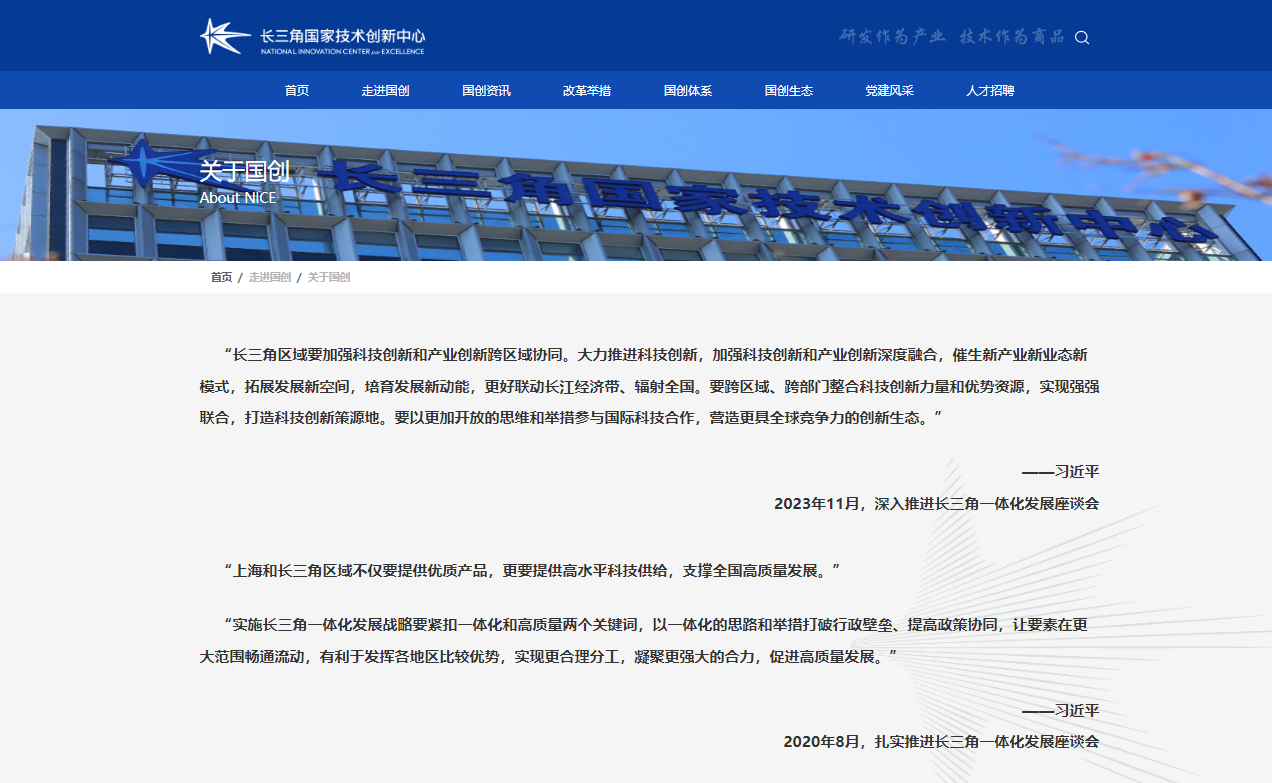The image size is (1272, 783).
Task: Click the 2020年8月 座谈会 attribution line
Action: (941, 742)
